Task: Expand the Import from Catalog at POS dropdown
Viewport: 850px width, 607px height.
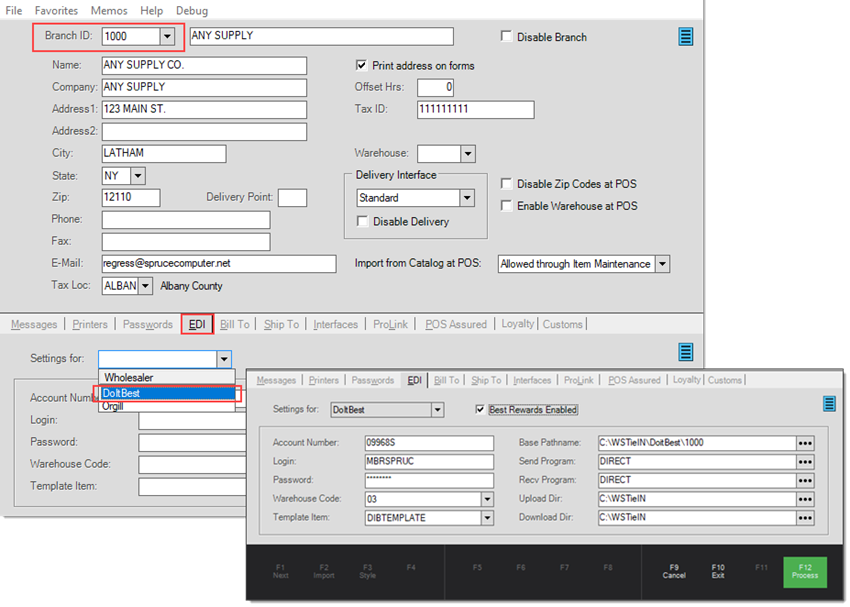Action: (x=662, y=264)
